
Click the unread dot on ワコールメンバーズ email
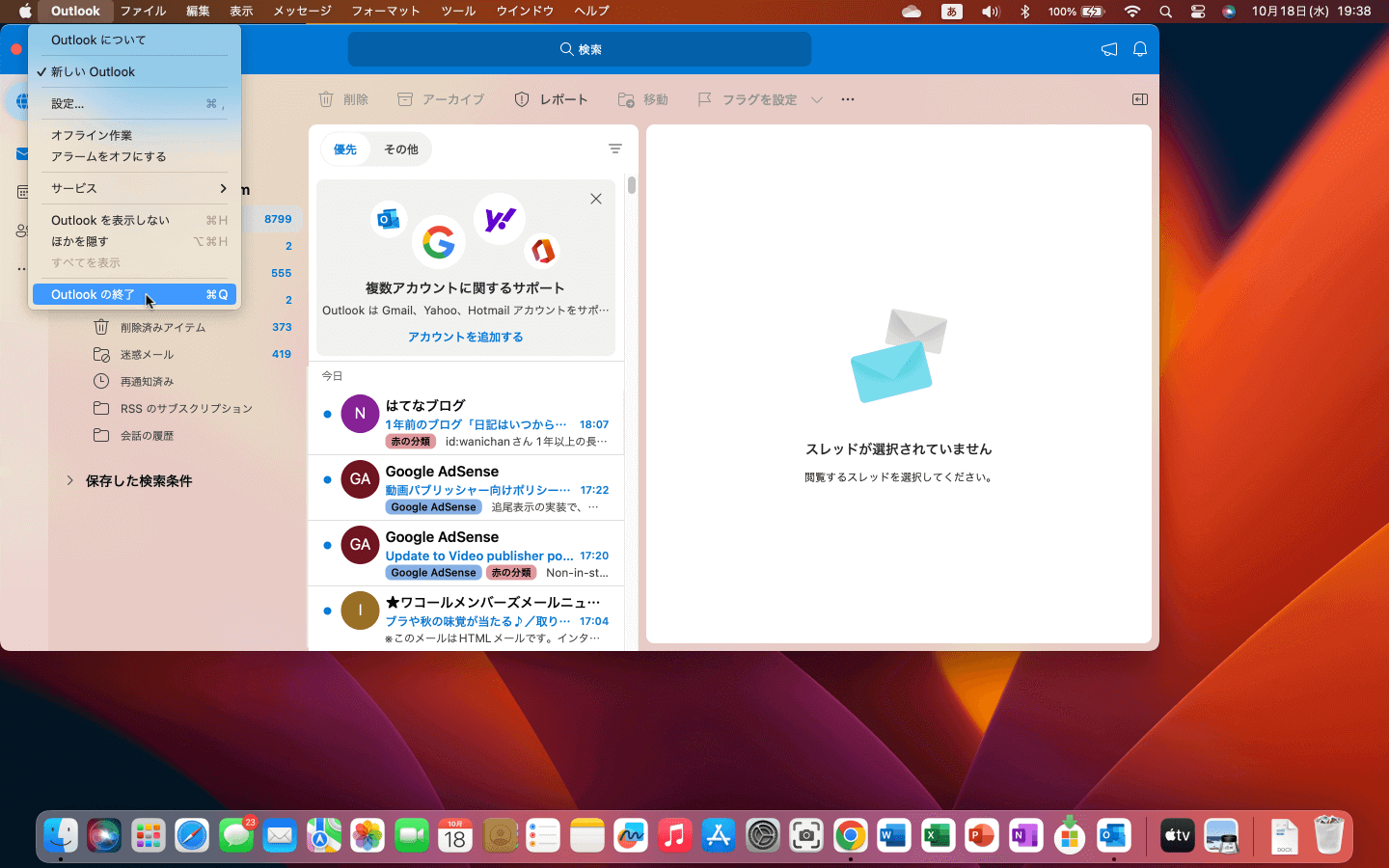click(327, 610)
